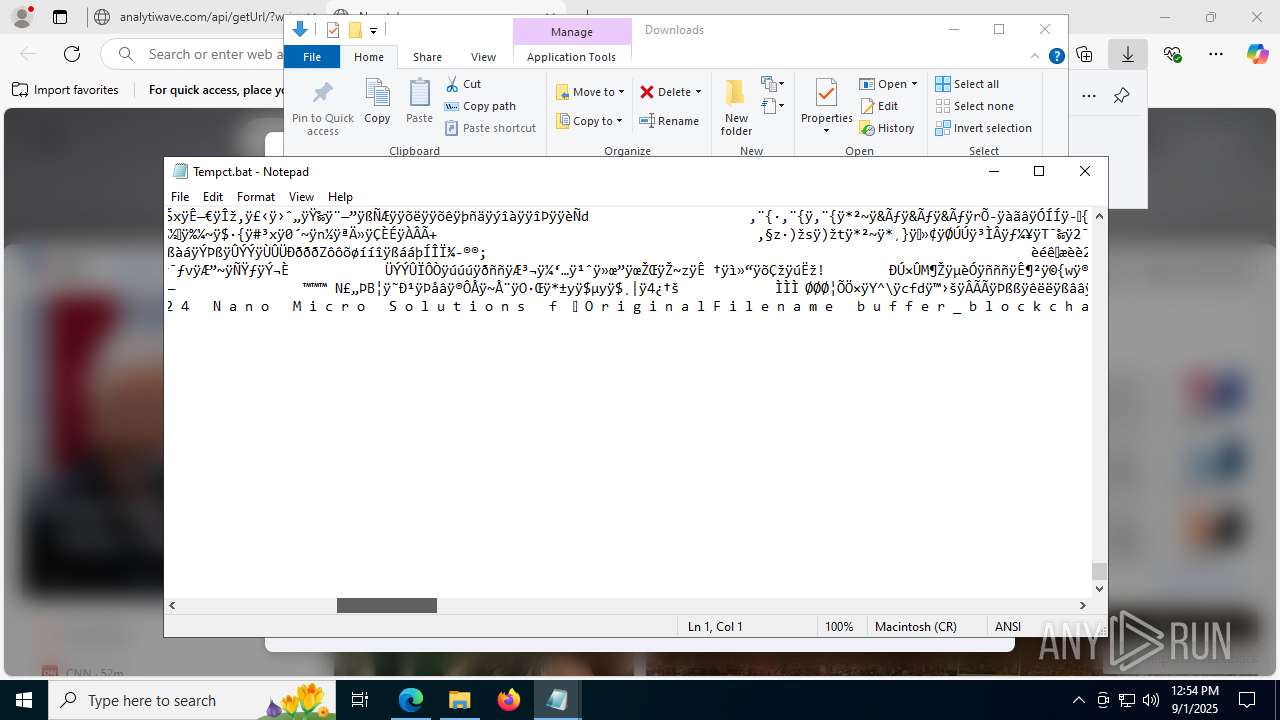Pin the Edge downloads flyout
The image size is (1280, 720).
1122,95
